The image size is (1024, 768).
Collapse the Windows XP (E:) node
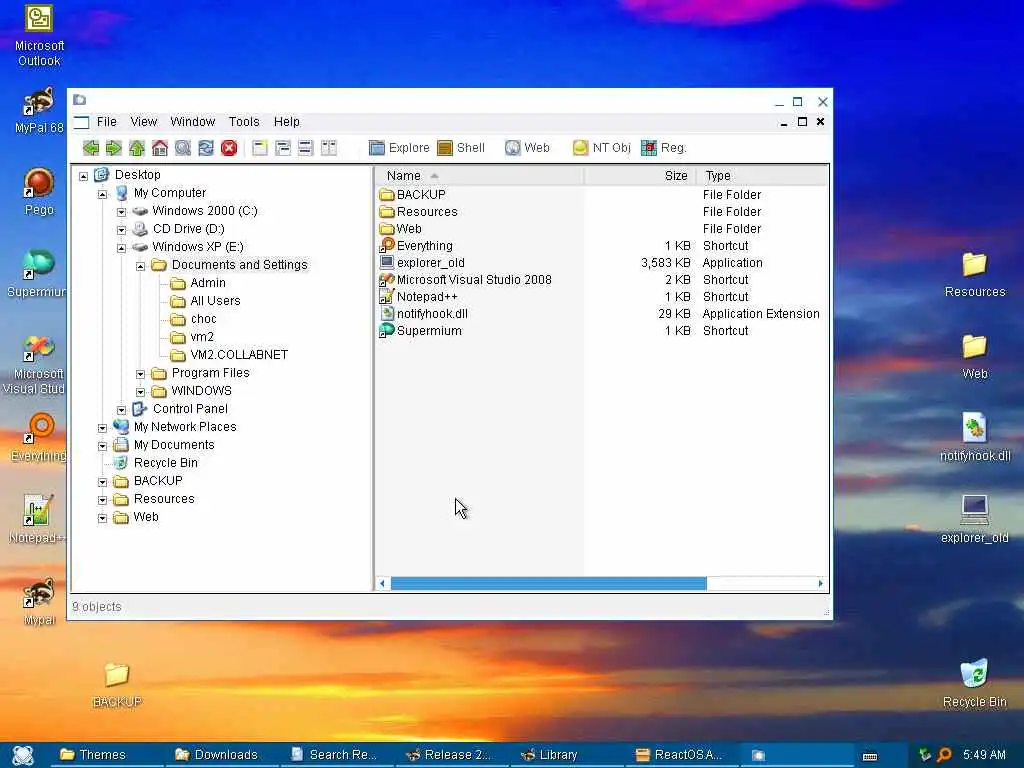pos(121,248)
